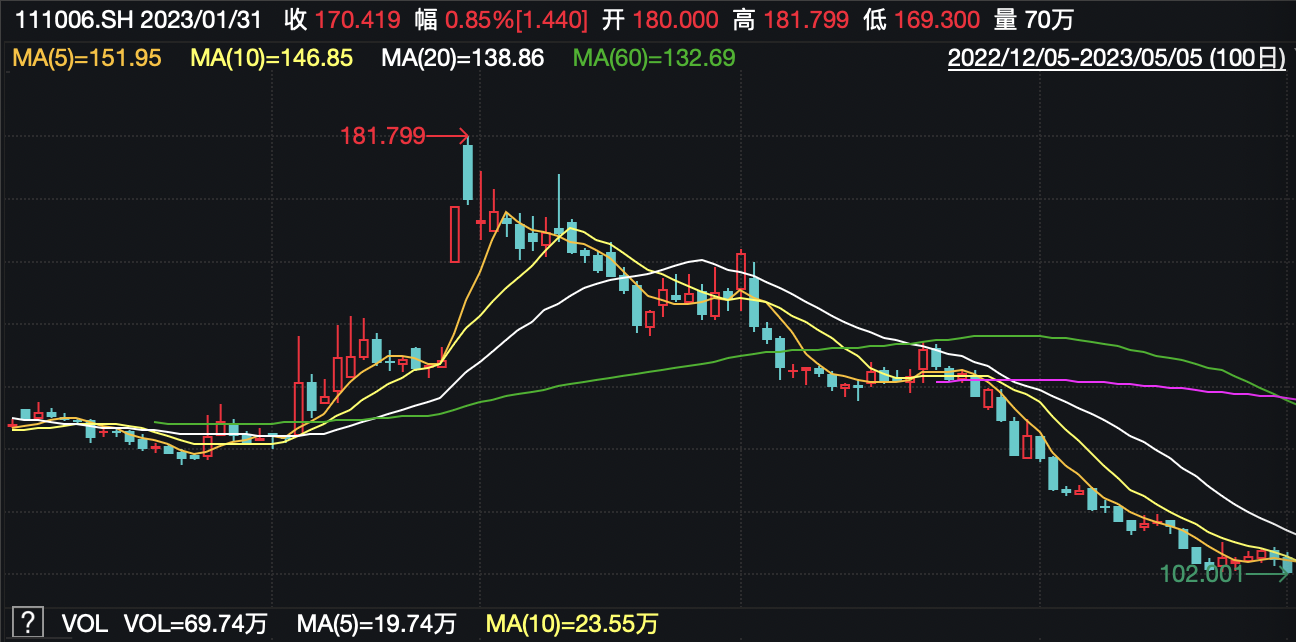
Task: Click the MA(60)=132.69 indicator label
Action: (654, 58)
